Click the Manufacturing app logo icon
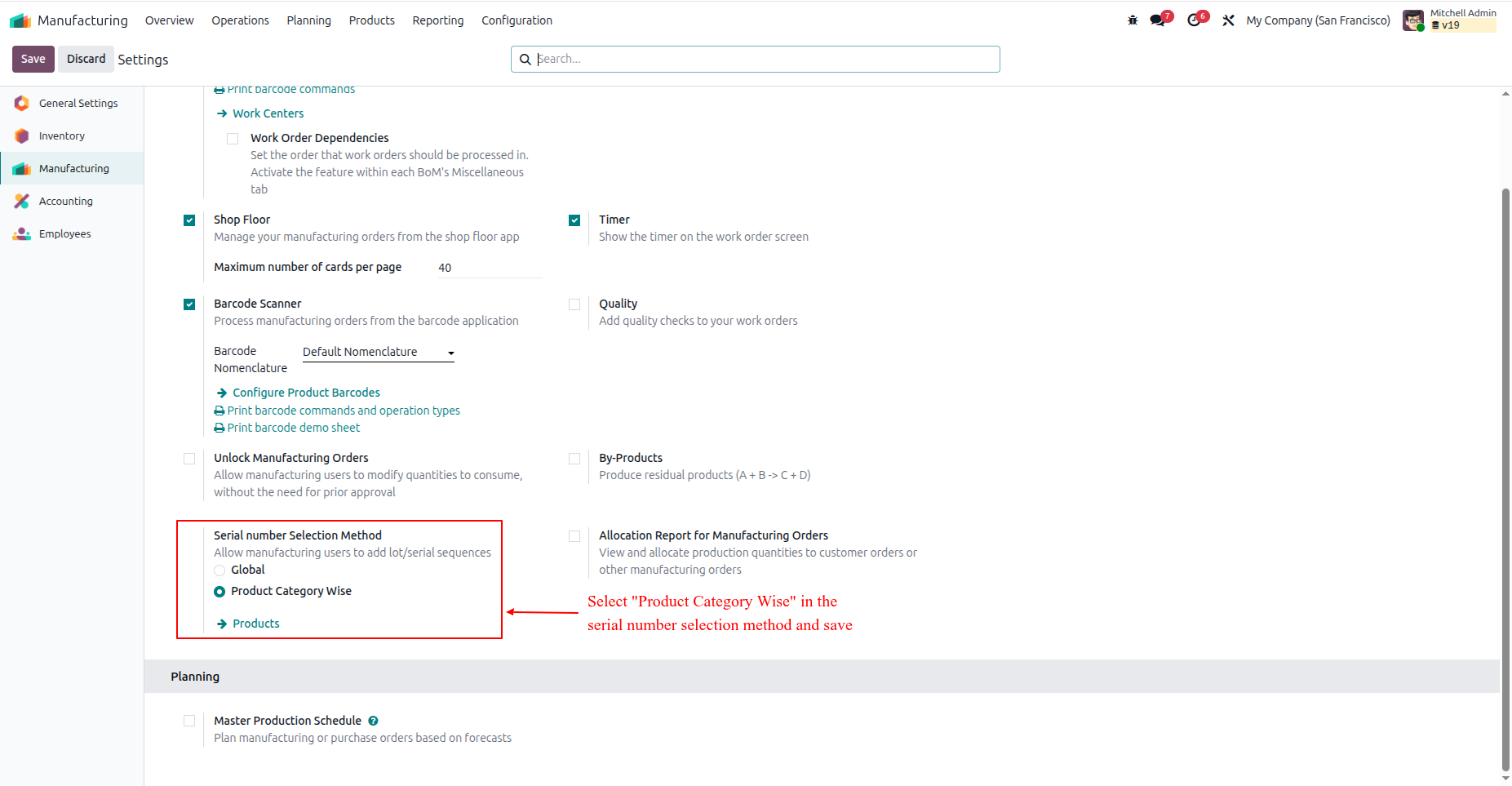 (20, 20)
